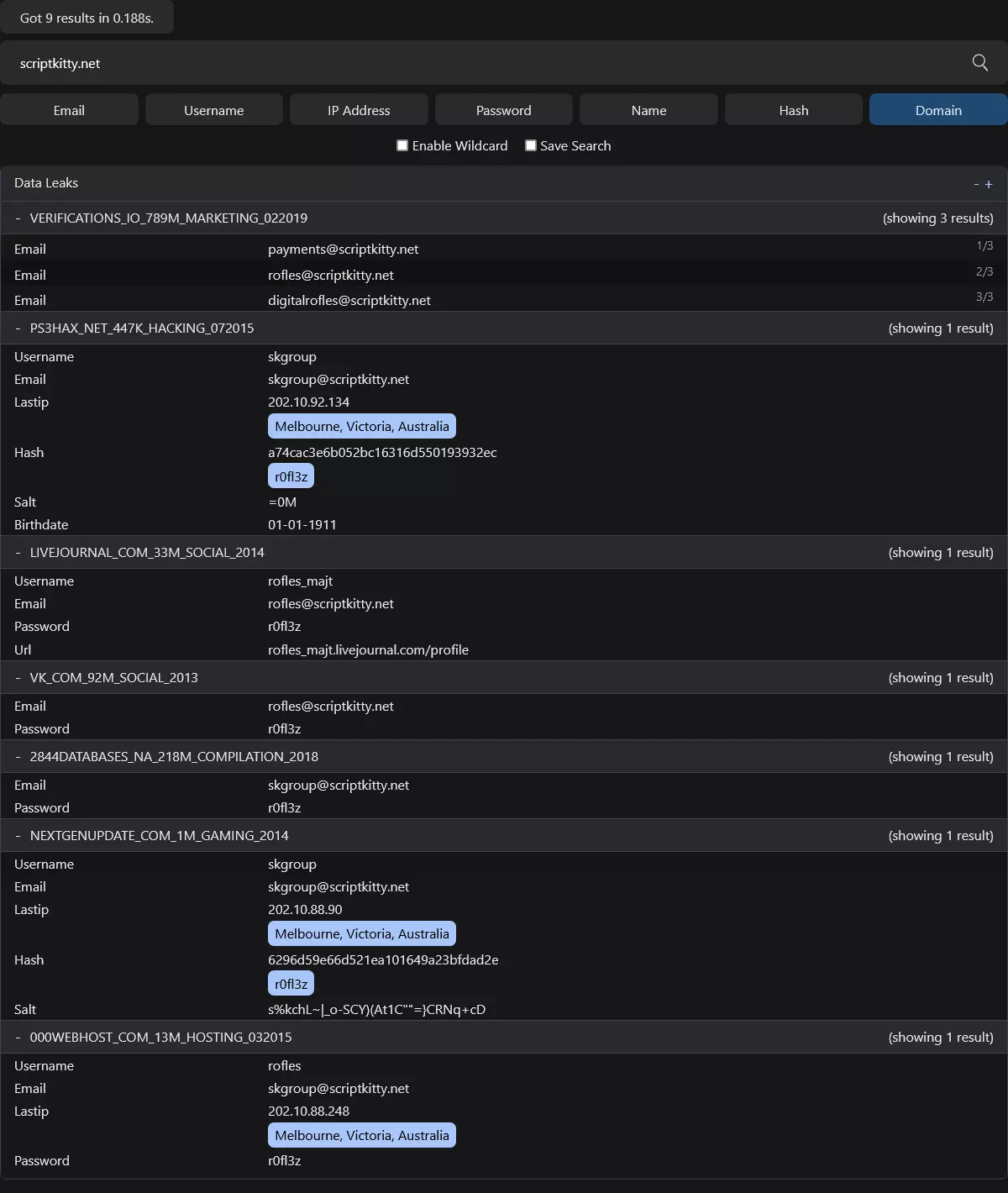The height and width of the screenshot is (1193, 1008).
Task: Click the 'Got 9 results' notification
Action: (x=87, y=18)
